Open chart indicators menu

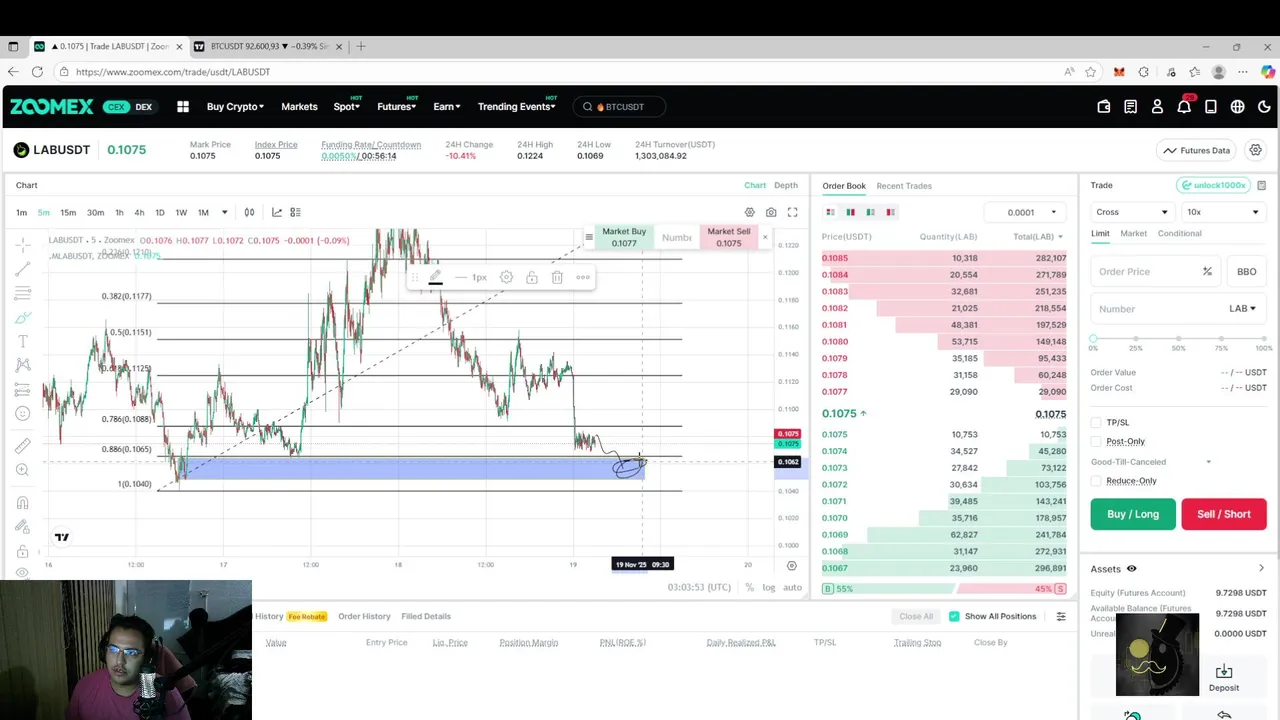[x=277, y=212]
